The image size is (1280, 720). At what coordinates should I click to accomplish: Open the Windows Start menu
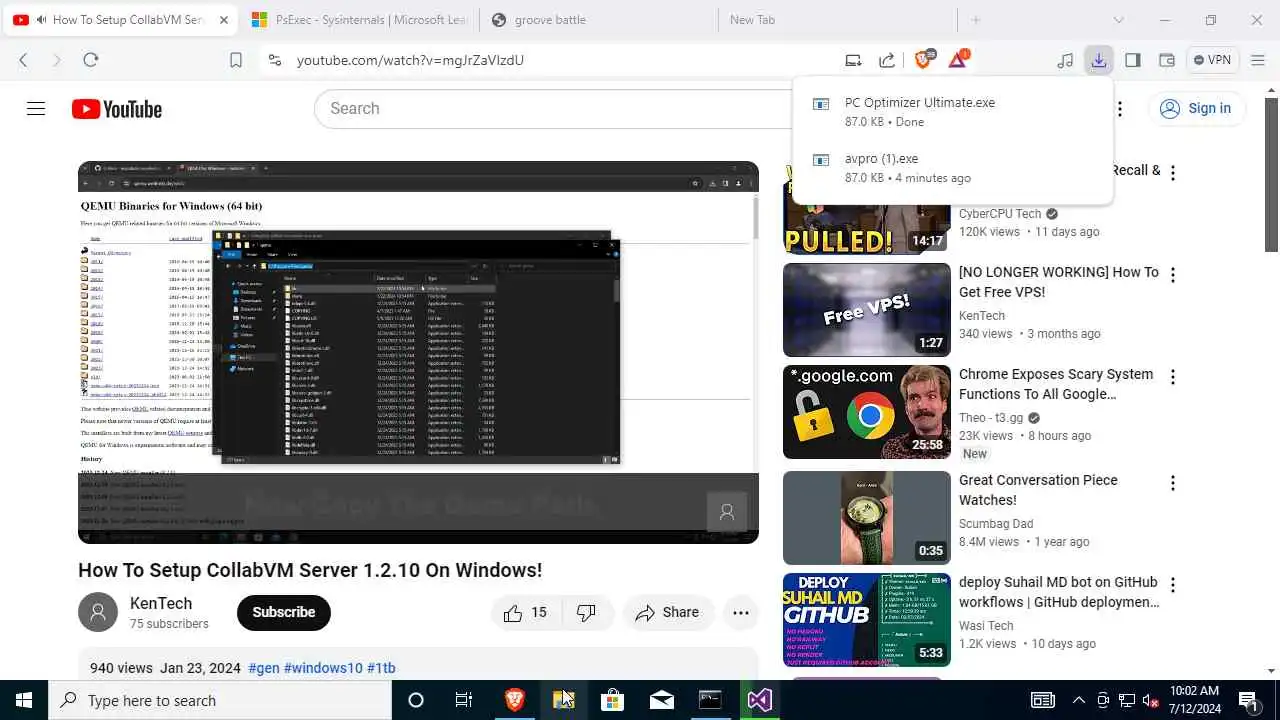click(24, 700)
